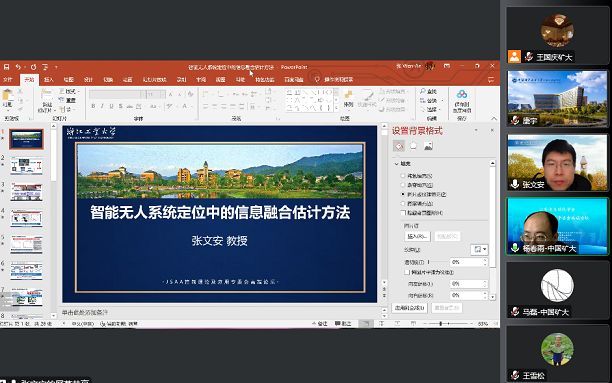Viewport: 612px width, 383px height.
Task: Click the transparency slider handle
Action: (x=429, y=262)
